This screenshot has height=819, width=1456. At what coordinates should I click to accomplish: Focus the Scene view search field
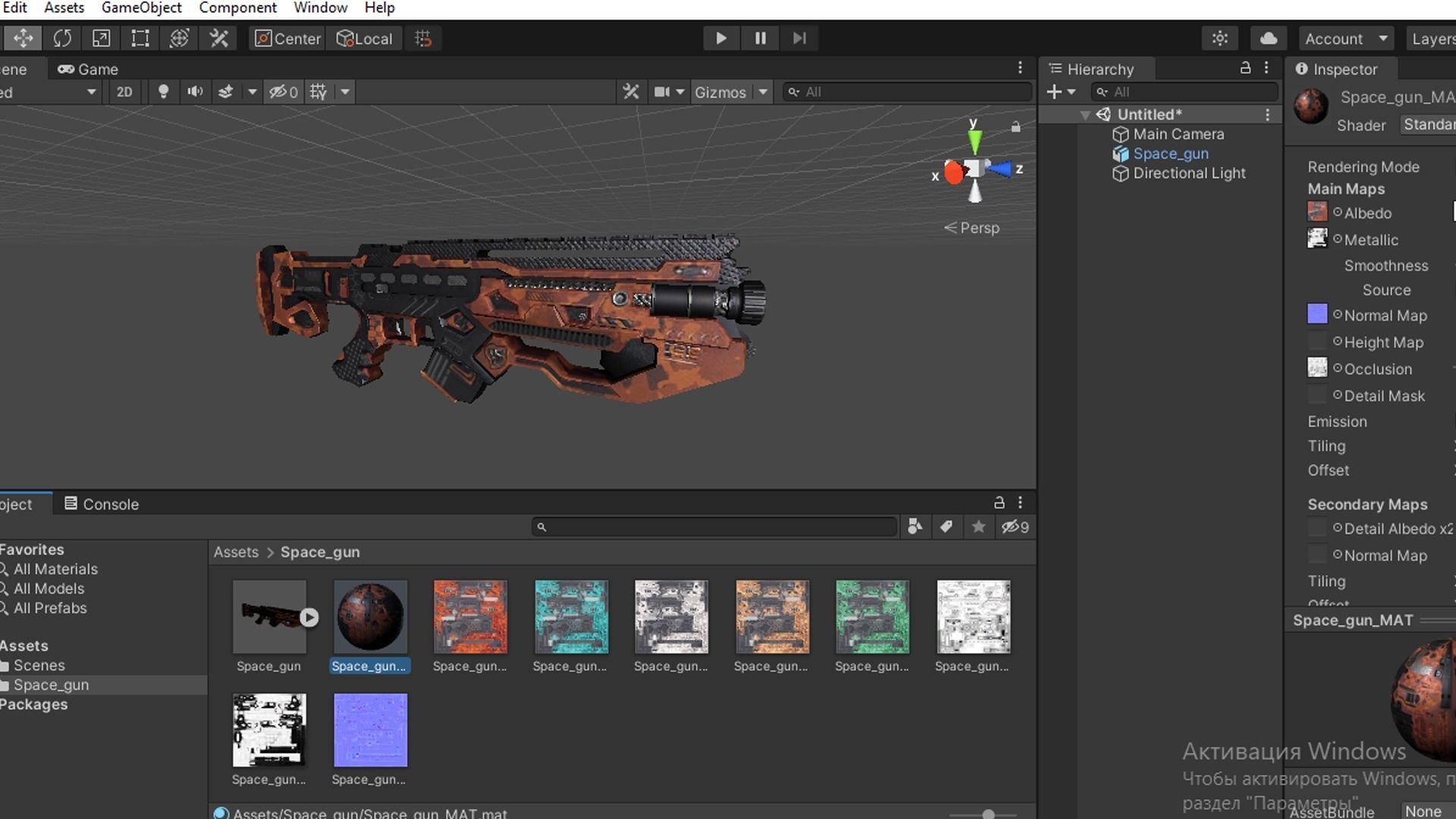(x=908, y=93)
